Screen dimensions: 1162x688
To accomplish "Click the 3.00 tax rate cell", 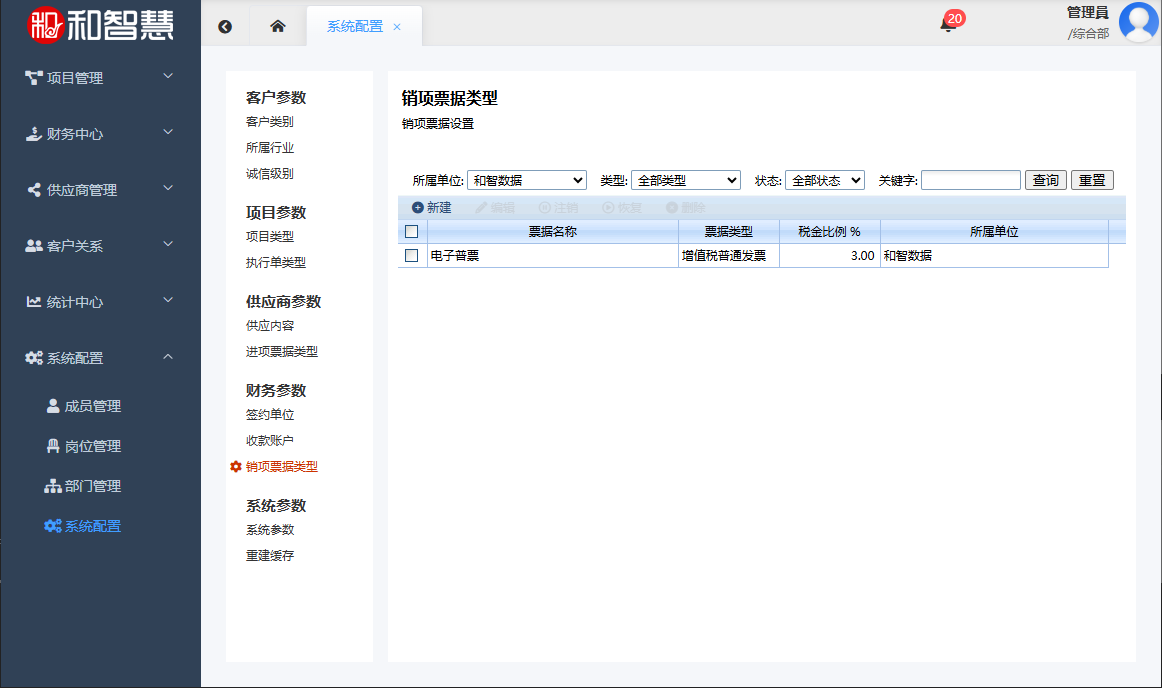I will coord(829,255).
